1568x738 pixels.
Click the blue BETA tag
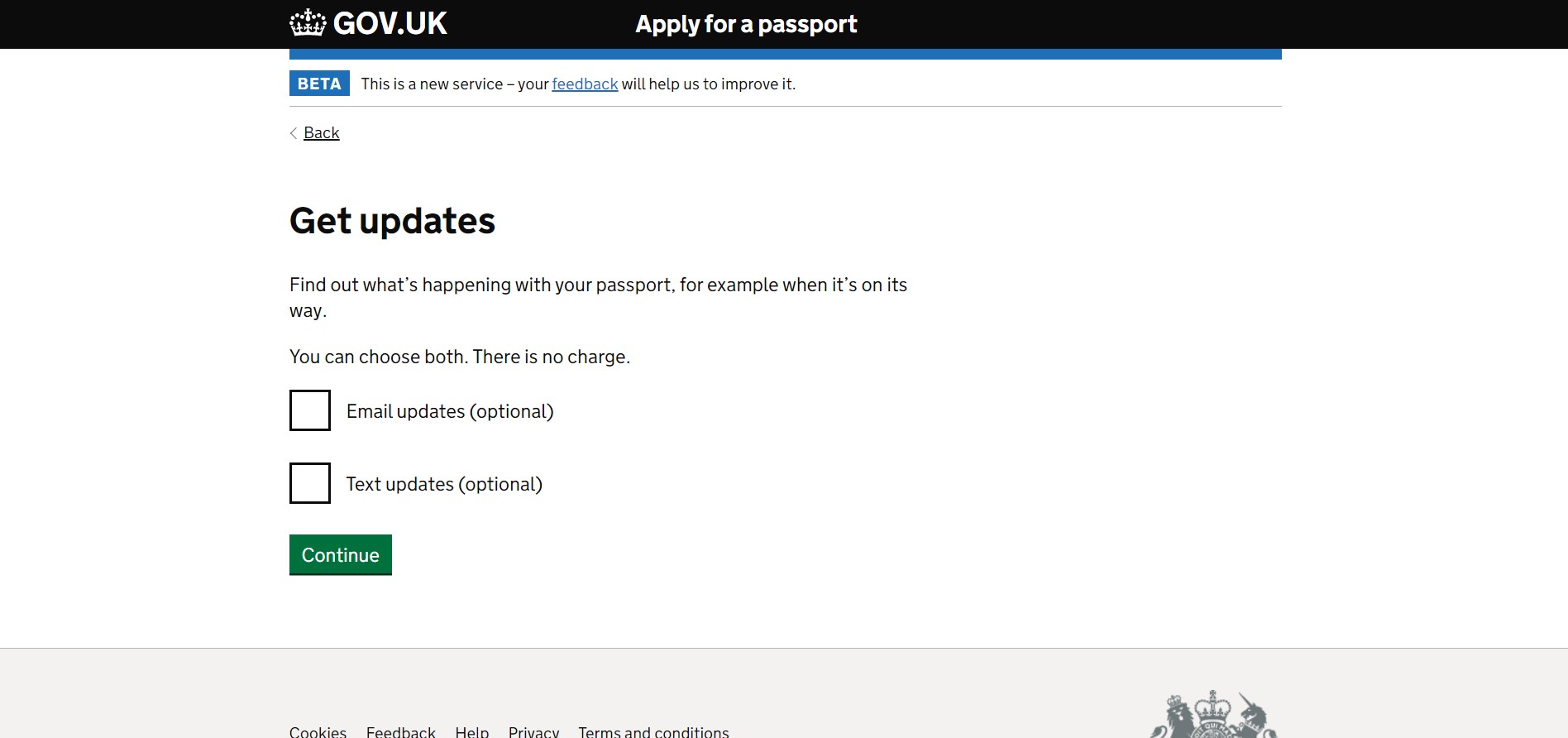(x=319, y=84)
